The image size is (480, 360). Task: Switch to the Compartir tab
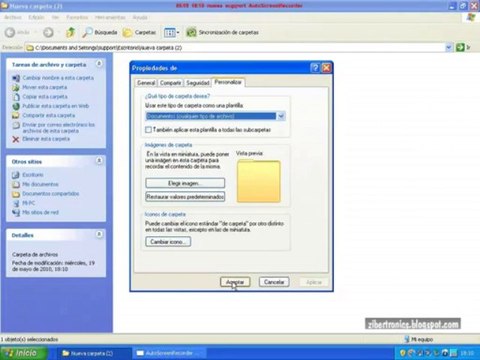[170, 83]
